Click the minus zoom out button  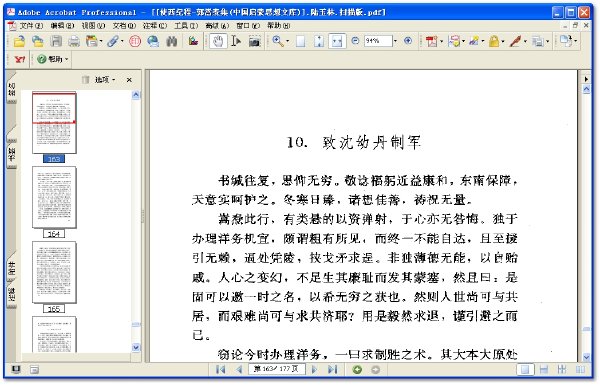355,41
